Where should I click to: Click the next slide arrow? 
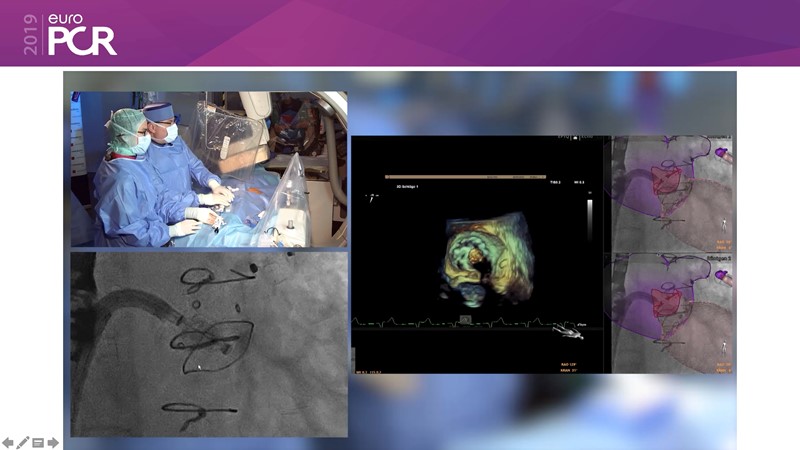point(53,442)
